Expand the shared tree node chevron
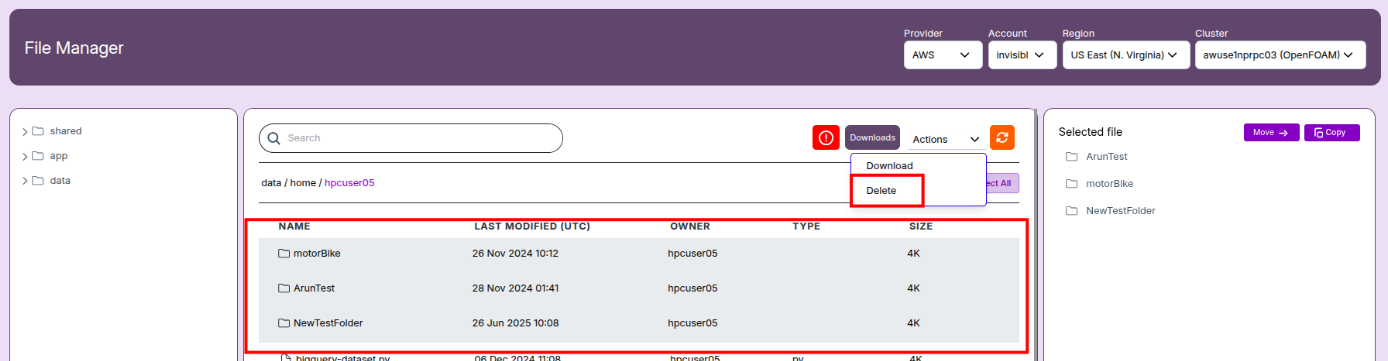The height and width of the screenshot is (361, 1388). click(25, 131)
